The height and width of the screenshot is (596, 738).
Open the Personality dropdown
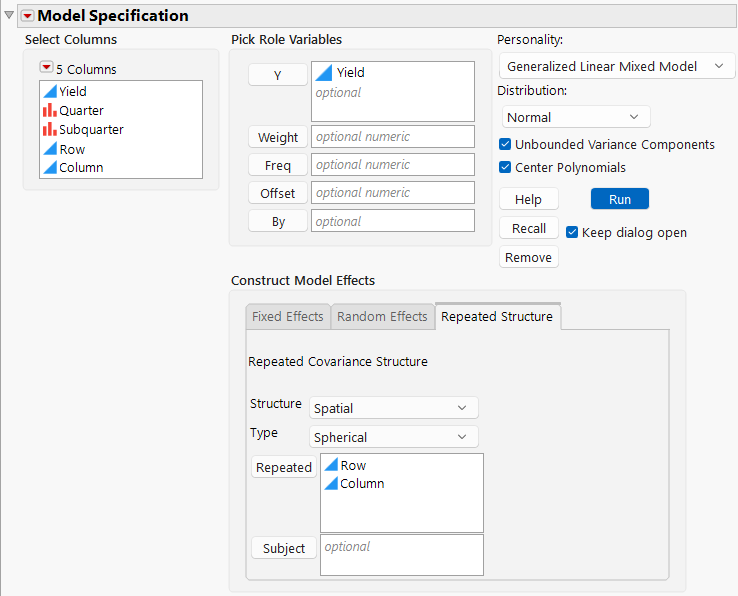coord(616,66)
